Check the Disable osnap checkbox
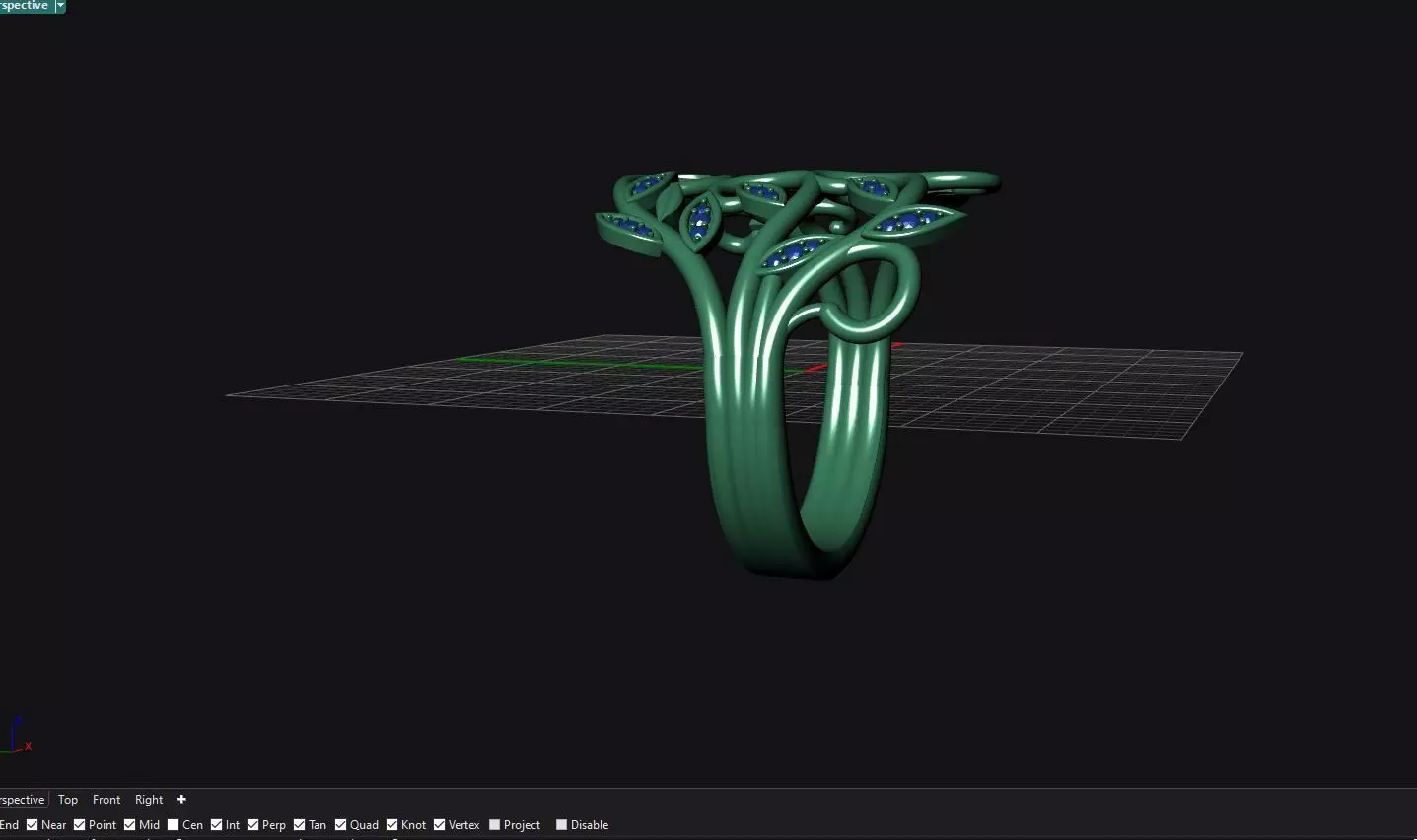The image size is (1417, 840). click(x=562, y=825)
